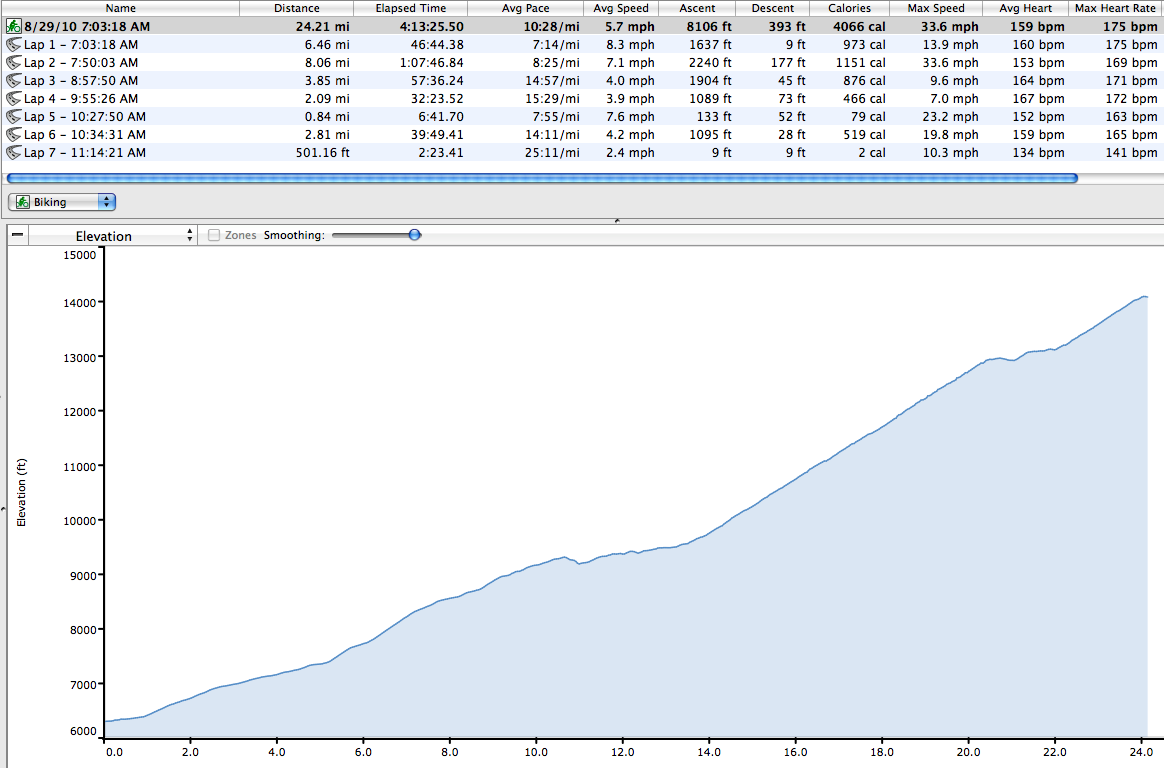This screenshot has width=1164, height=768.
Task: Click the blue horizontal scrollbar under the lap table
Action: tap(541, 178)
